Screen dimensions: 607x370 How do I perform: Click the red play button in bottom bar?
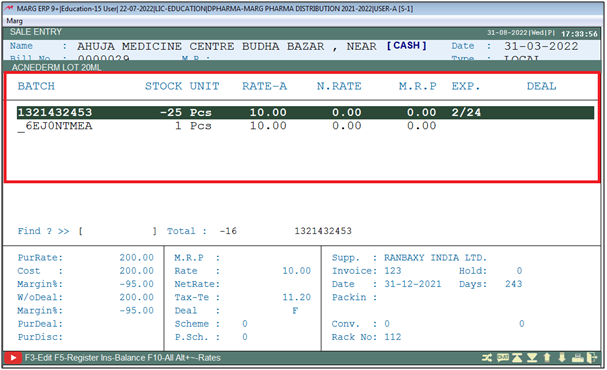pos(13,358)
